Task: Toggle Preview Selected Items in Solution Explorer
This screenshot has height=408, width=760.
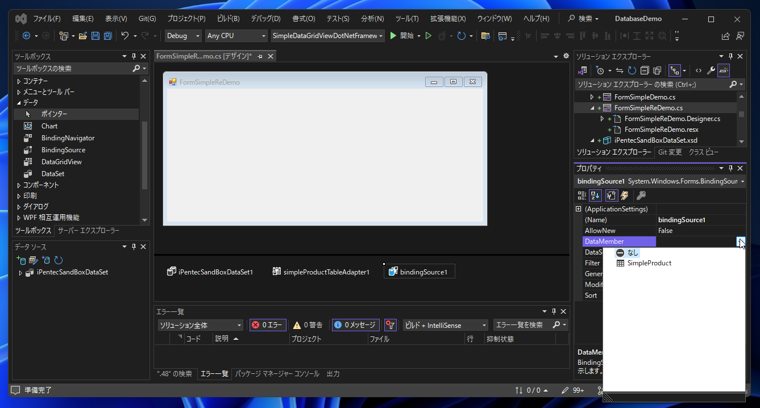Action: click(x=724, y=71)
